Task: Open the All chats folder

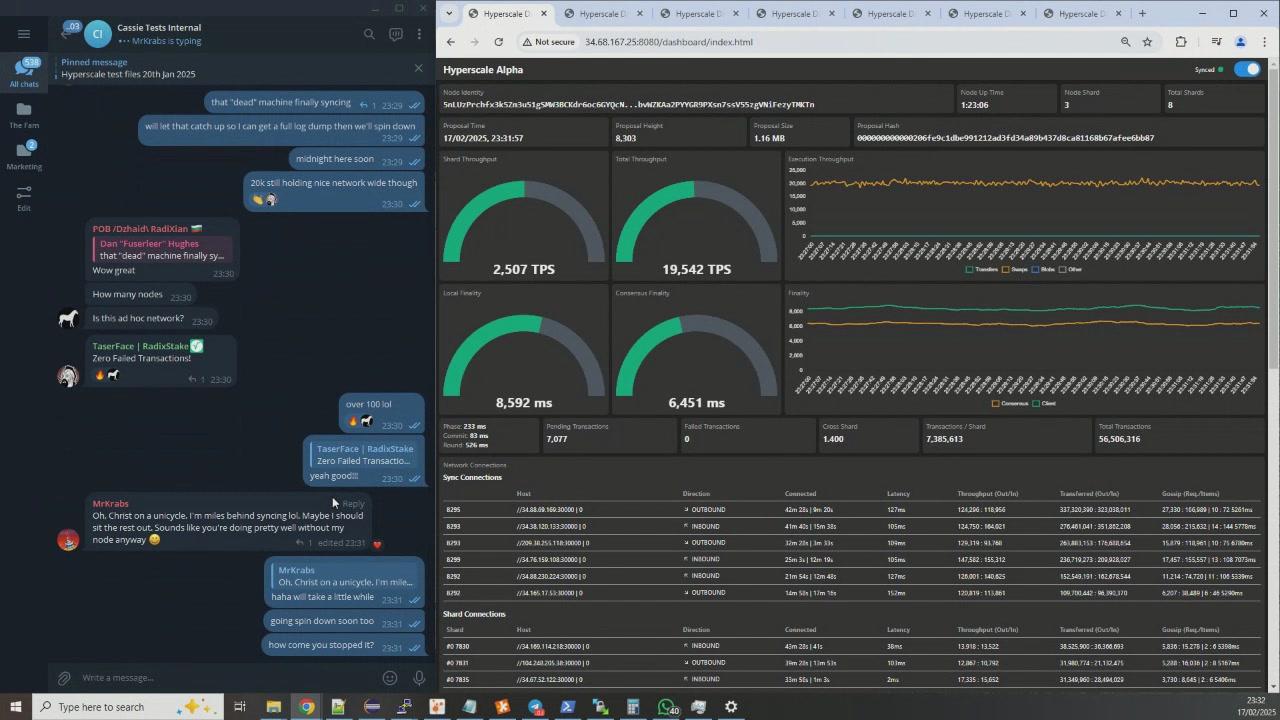Action: [24, 72]
